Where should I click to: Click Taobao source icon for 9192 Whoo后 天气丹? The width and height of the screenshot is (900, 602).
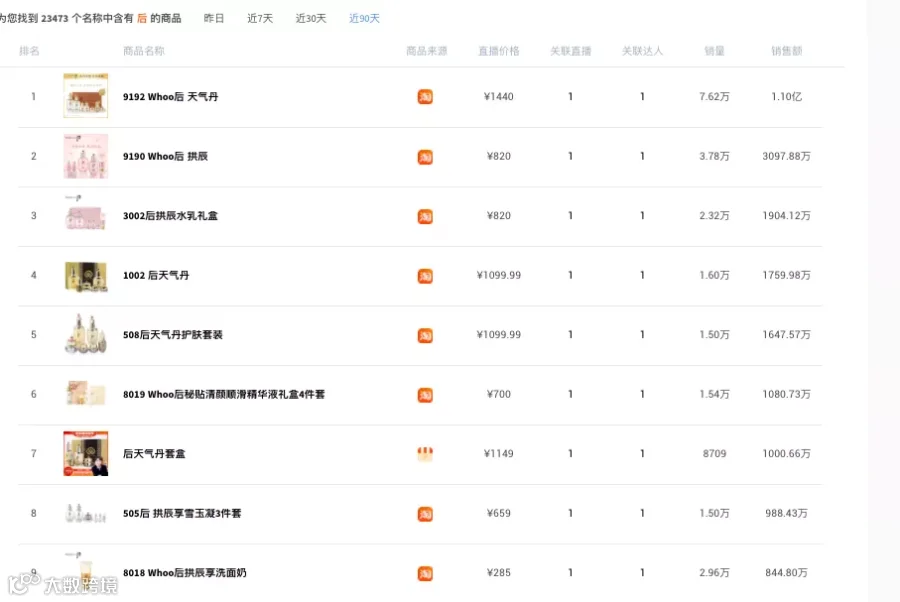pyautogui.click(x=425, y=96)
